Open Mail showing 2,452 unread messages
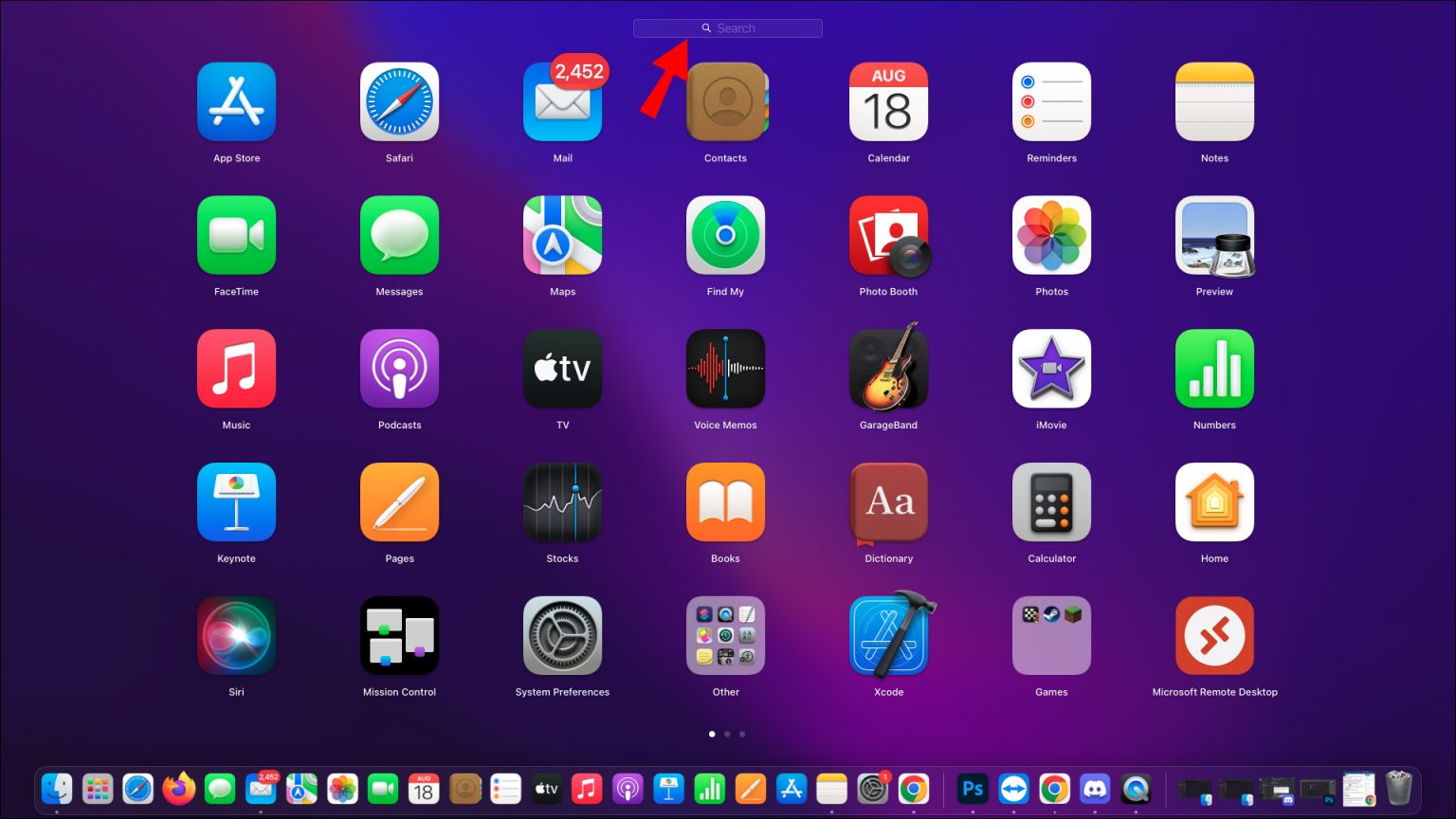 [562, 101]
